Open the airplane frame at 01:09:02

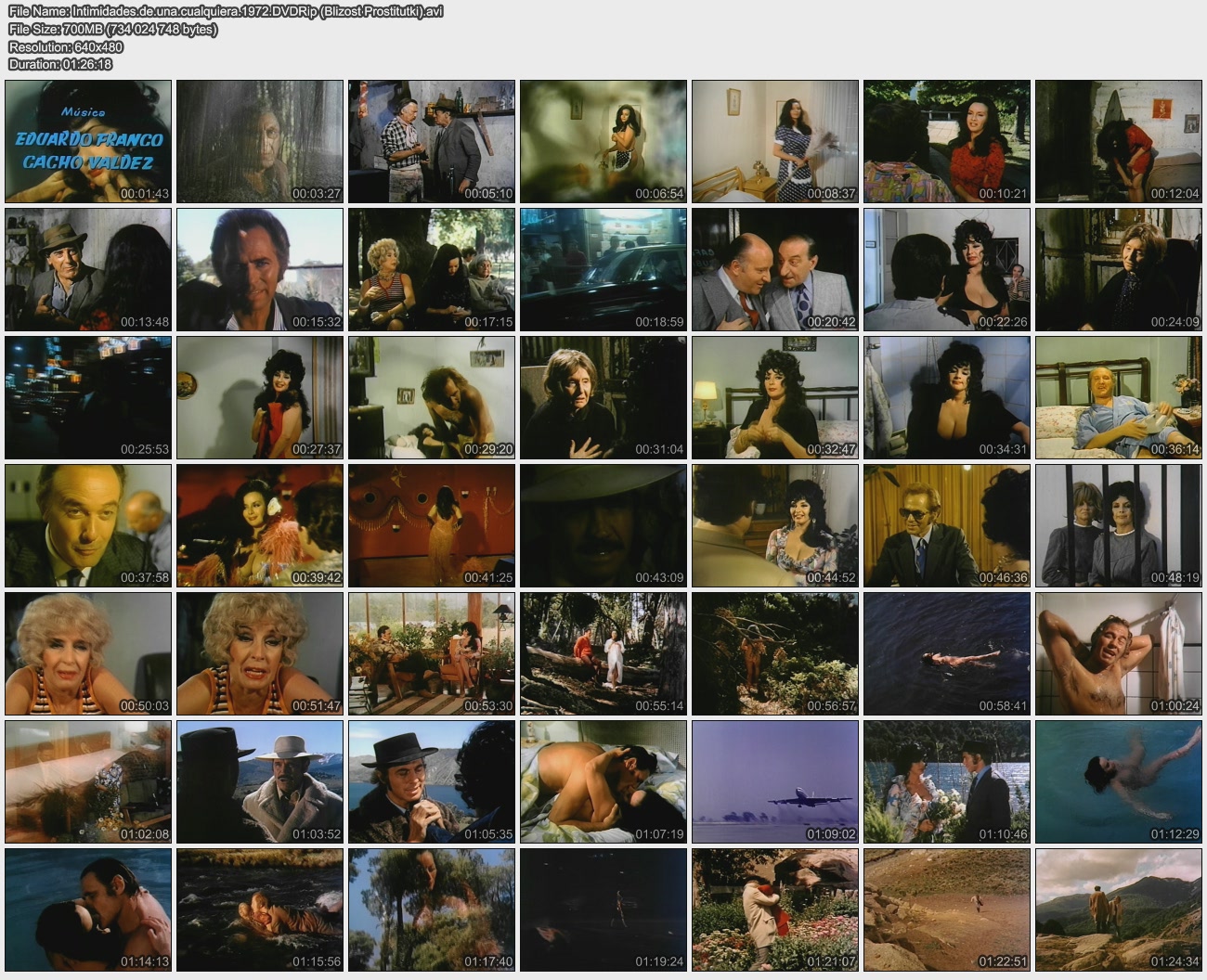click(775, 781)
